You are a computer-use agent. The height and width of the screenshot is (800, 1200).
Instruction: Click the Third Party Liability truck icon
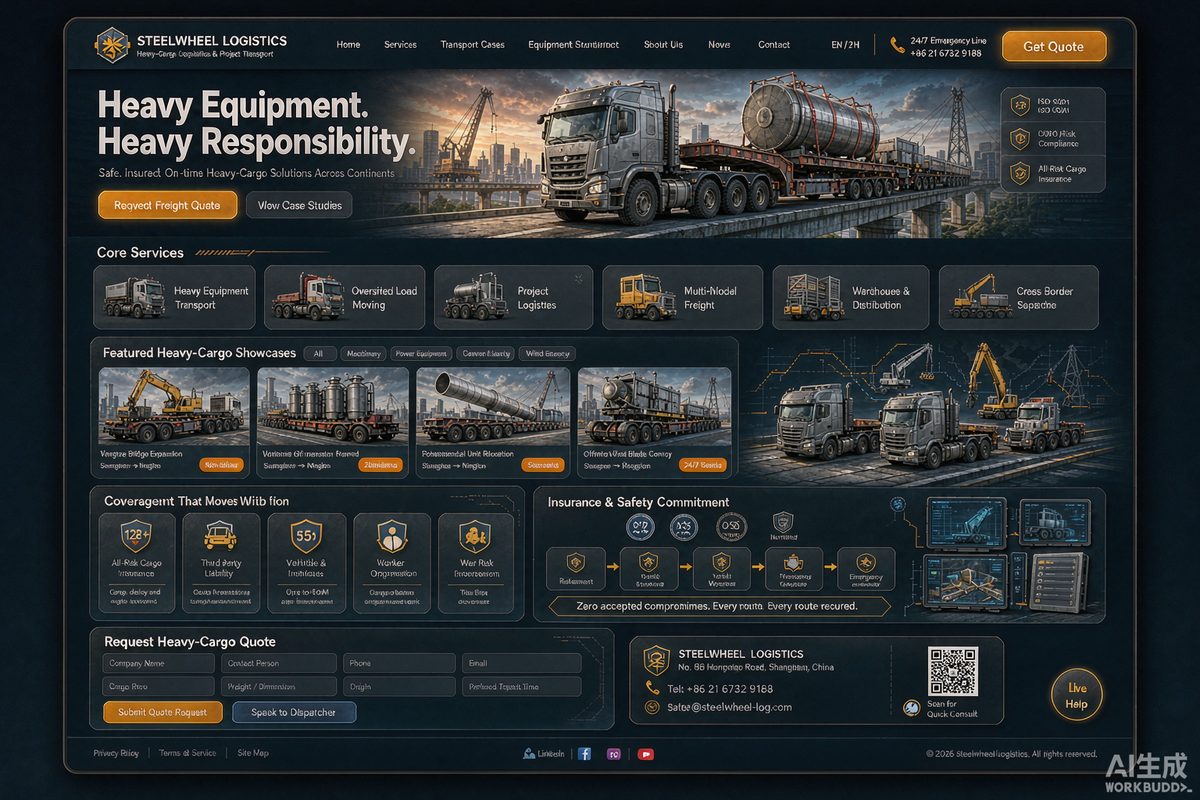[220, 536]
